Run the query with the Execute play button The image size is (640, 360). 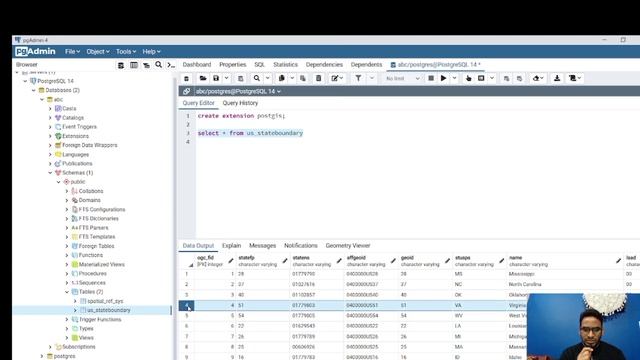pos(443,78)
